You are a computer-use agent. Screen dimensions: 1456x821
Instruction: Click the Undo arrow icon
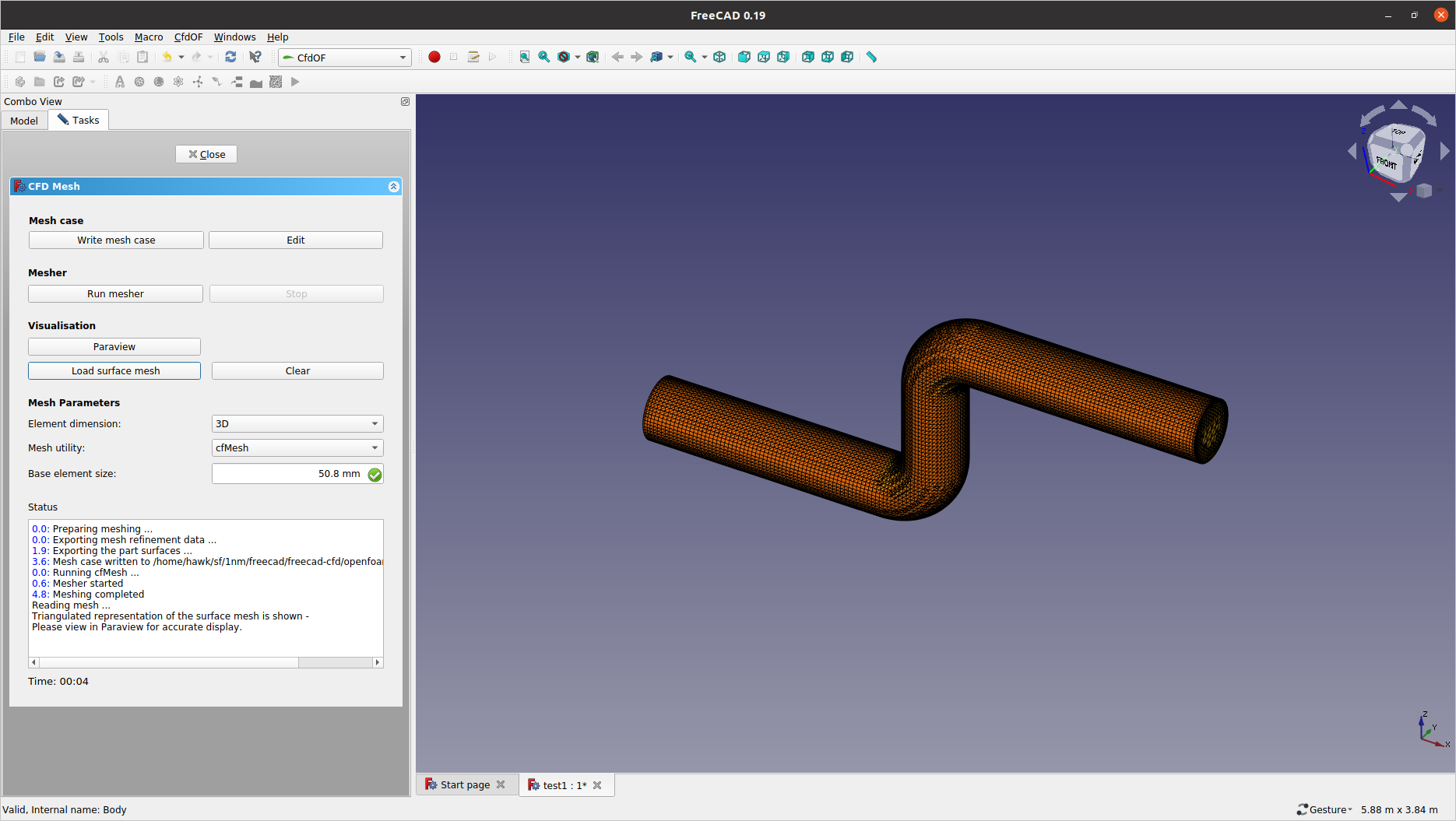(167, 57)
